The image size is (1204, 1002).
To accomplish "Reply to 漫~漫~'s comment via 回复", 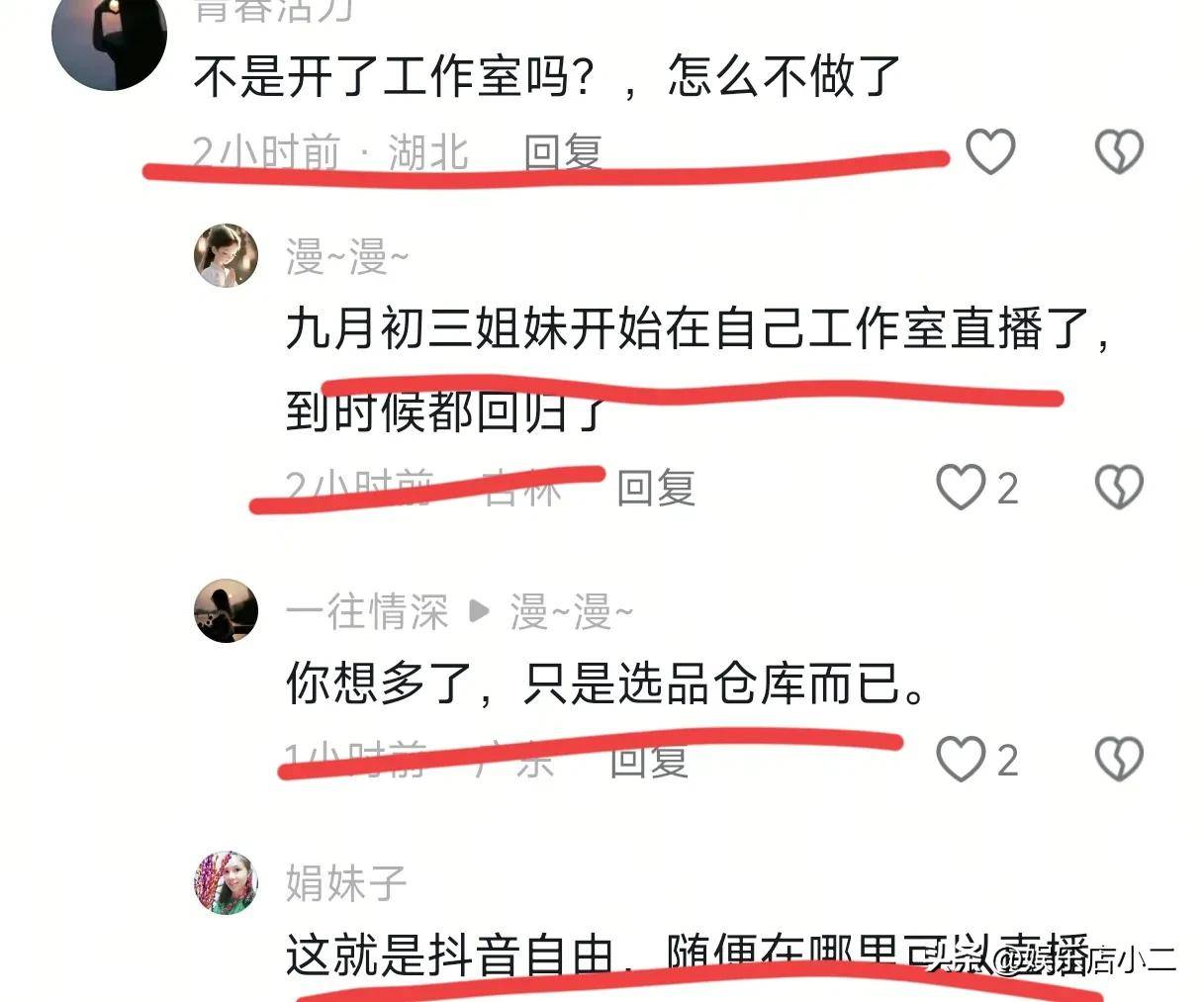I will tap(656, 488).
